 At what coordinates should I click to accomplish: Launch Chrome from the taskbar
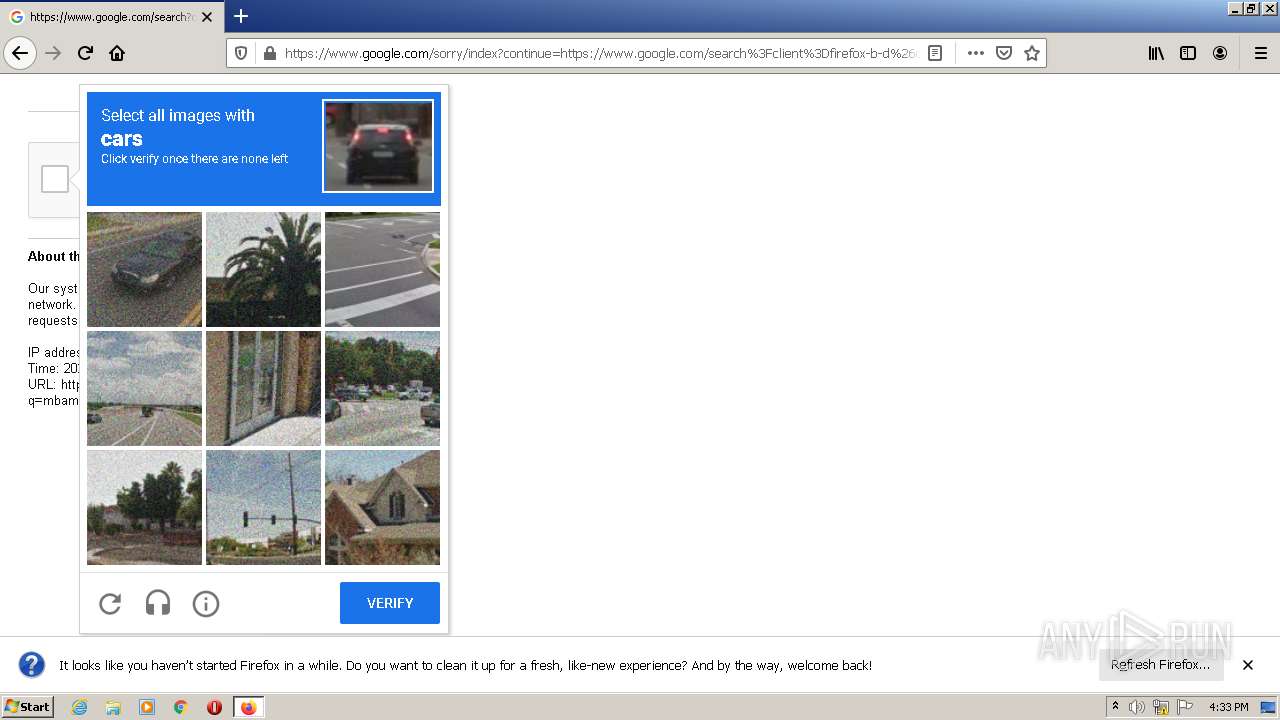[x=181, y=707]
